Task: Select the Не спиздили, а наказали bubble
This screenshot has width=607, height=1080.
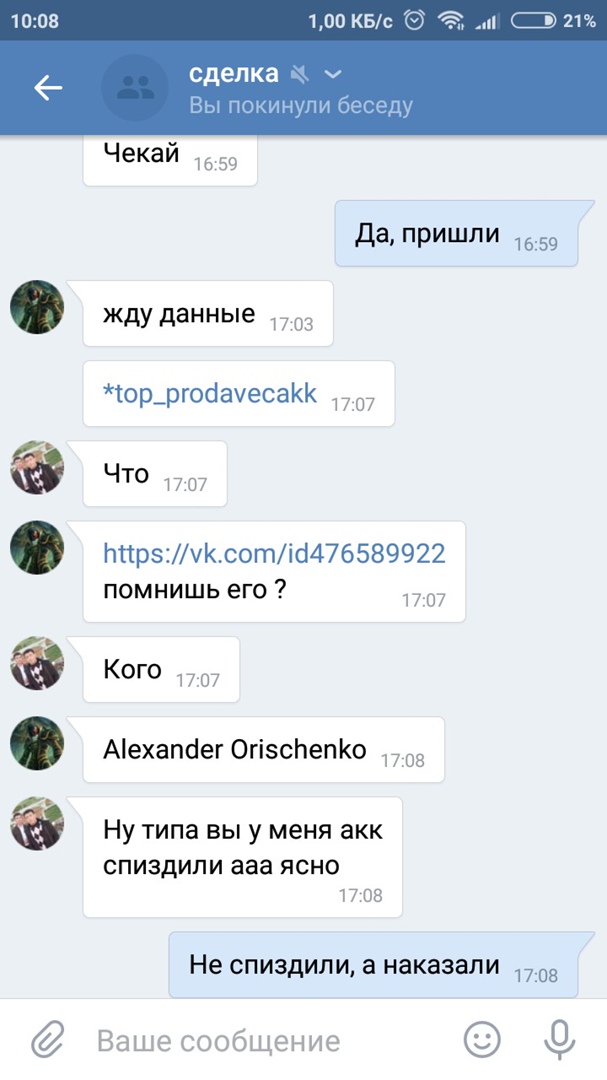Action: [x=373, y=964]
